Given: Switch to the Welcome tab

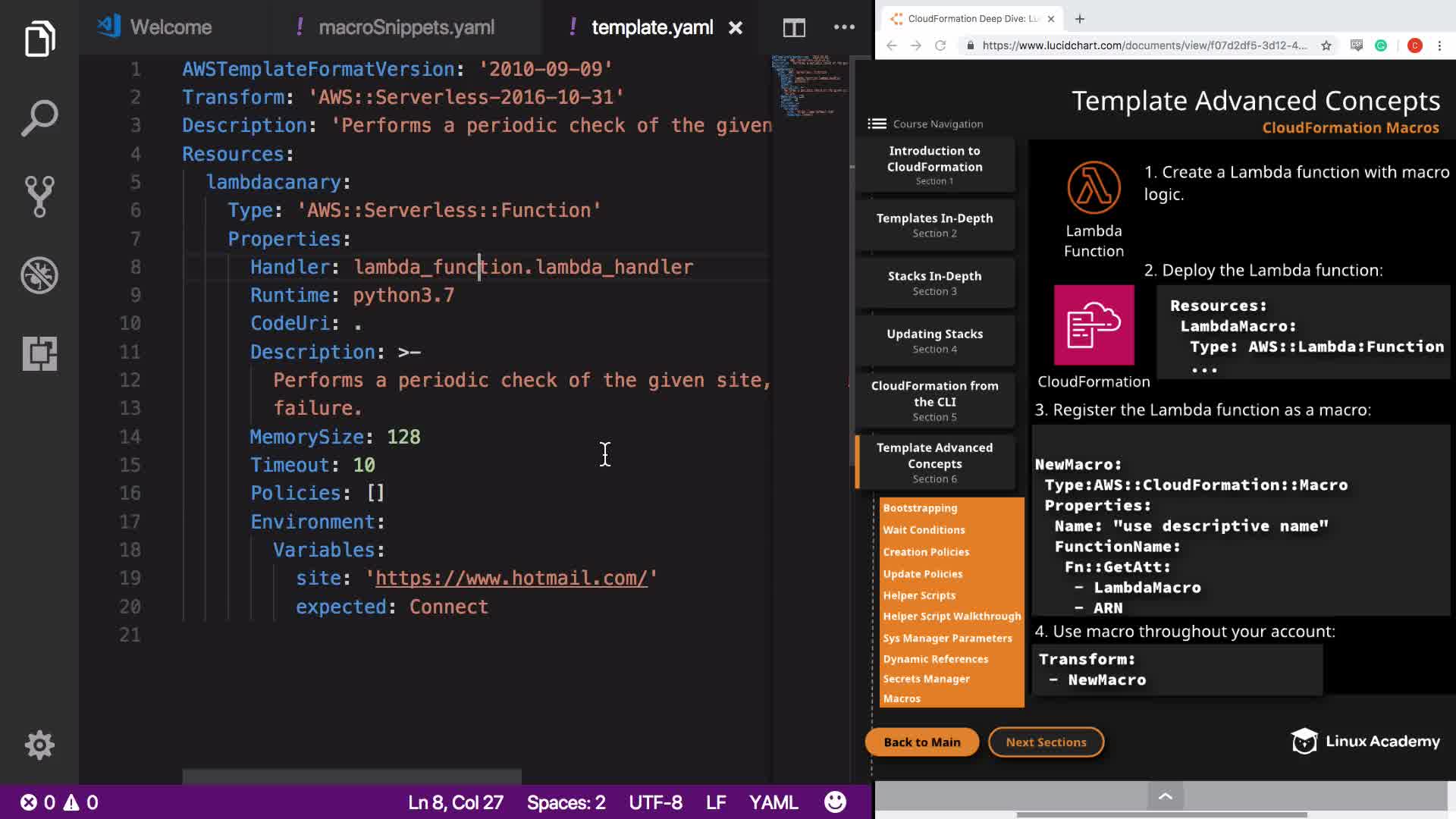Looking at the screenshot, I should click(171, 27).
